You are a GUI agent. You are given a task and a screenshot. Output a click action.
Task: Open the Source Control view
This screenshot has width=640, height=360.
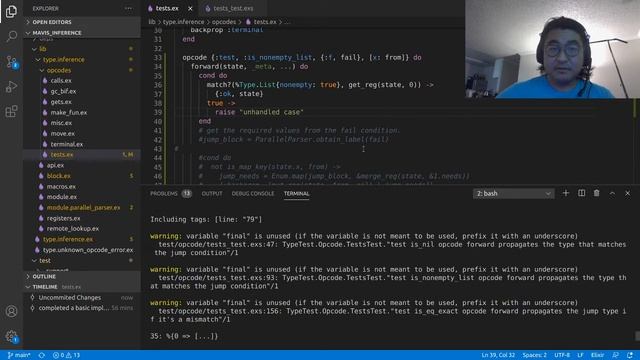click(x=11, y=62)
